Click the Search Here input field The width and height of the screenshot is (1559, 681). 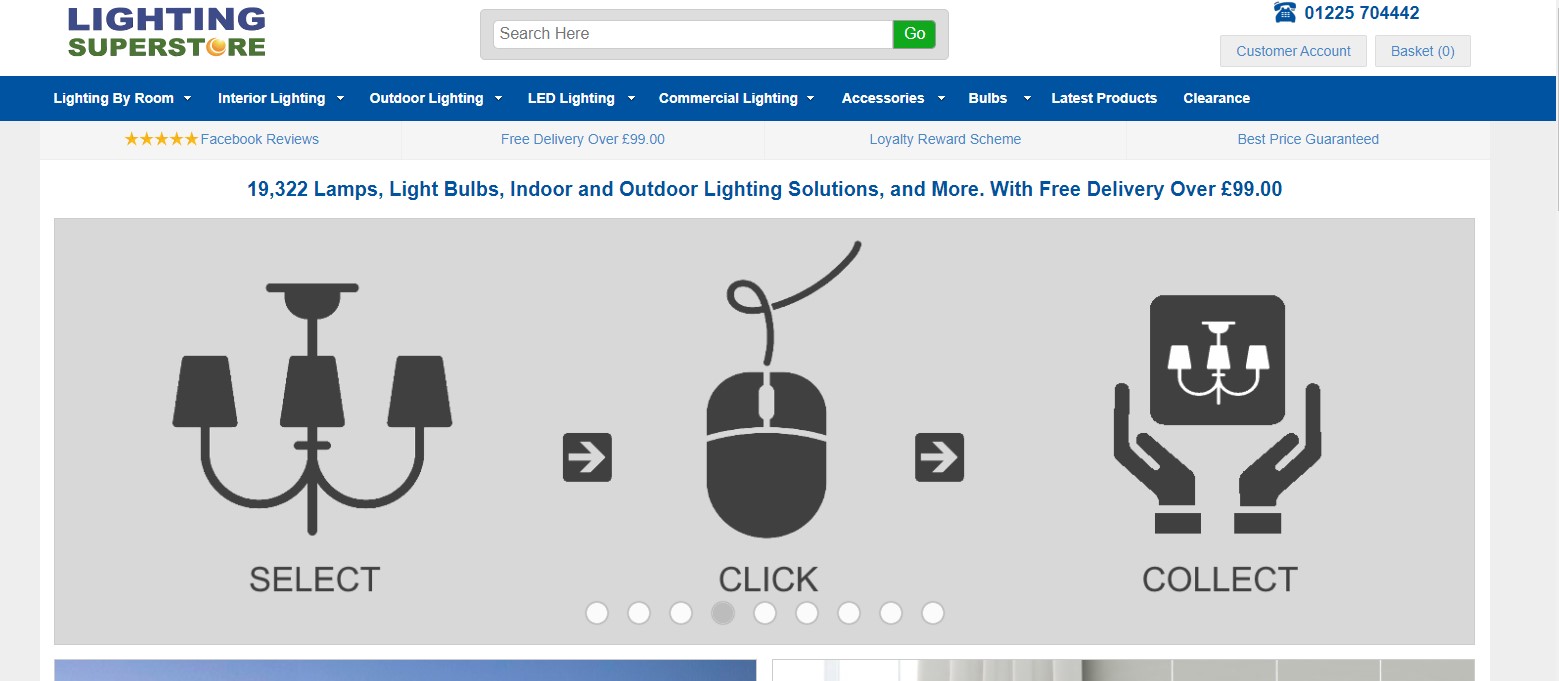[x=692, y=34]
